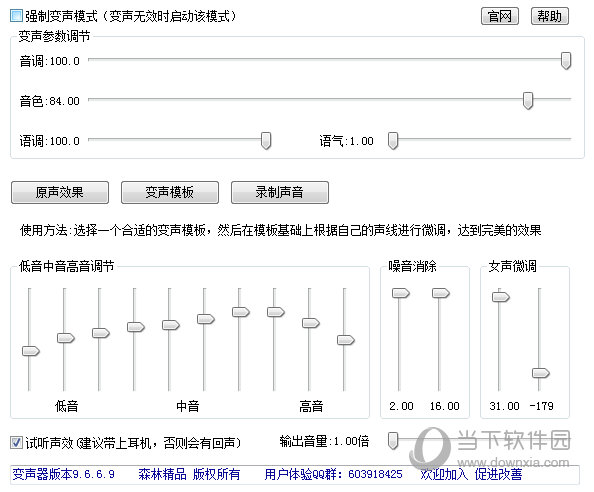The width and height of the screenshot is (594, 492).
Task: Adjust the 音色 timbre slider handle
Action: [x=528, y=100]
